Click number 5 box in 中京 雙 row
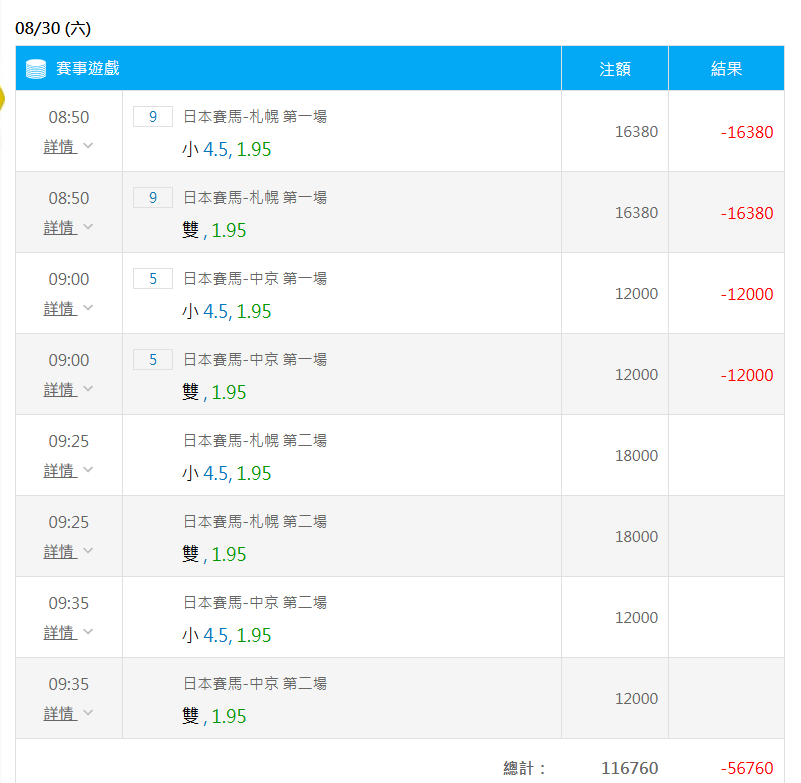 pos(153,360)
